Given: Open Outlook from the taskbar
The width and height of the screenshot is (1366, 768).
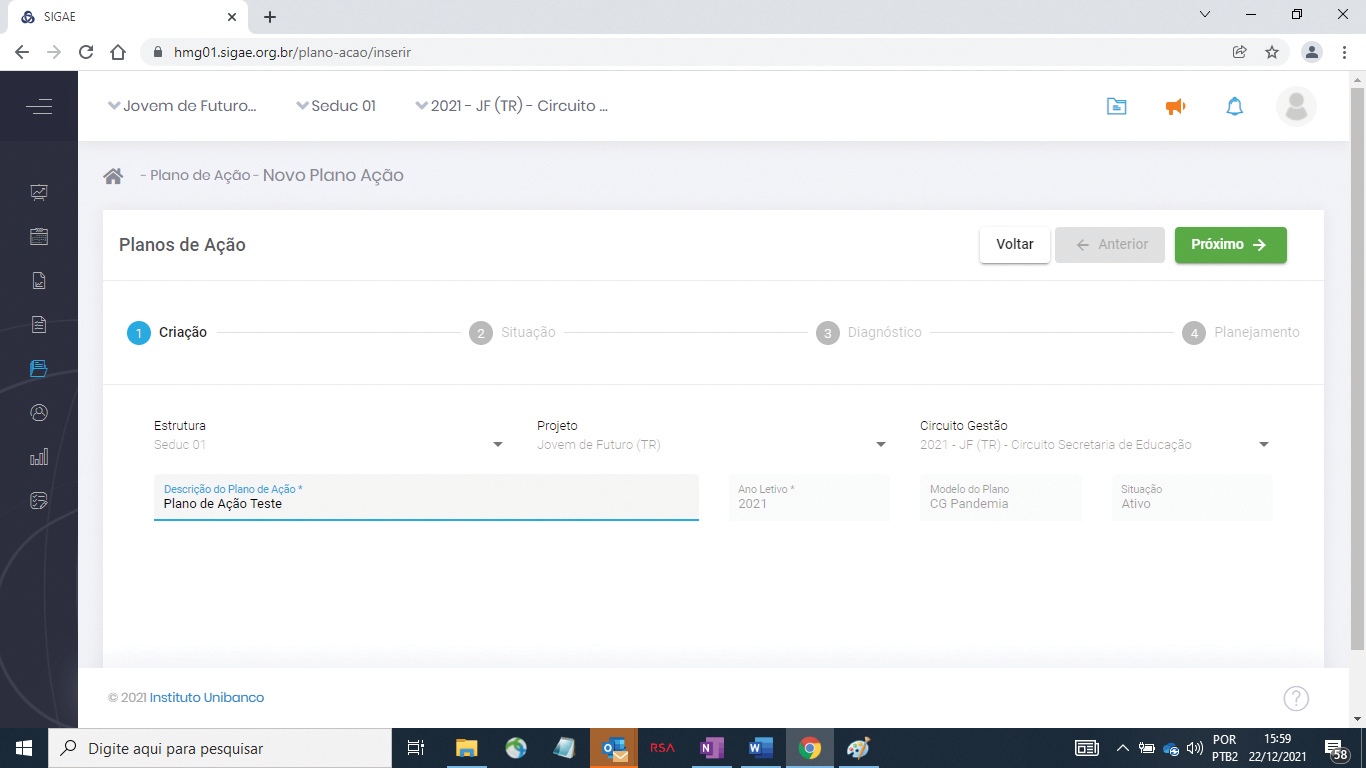Looking at the screenshot, I should [x=614, y=748].
